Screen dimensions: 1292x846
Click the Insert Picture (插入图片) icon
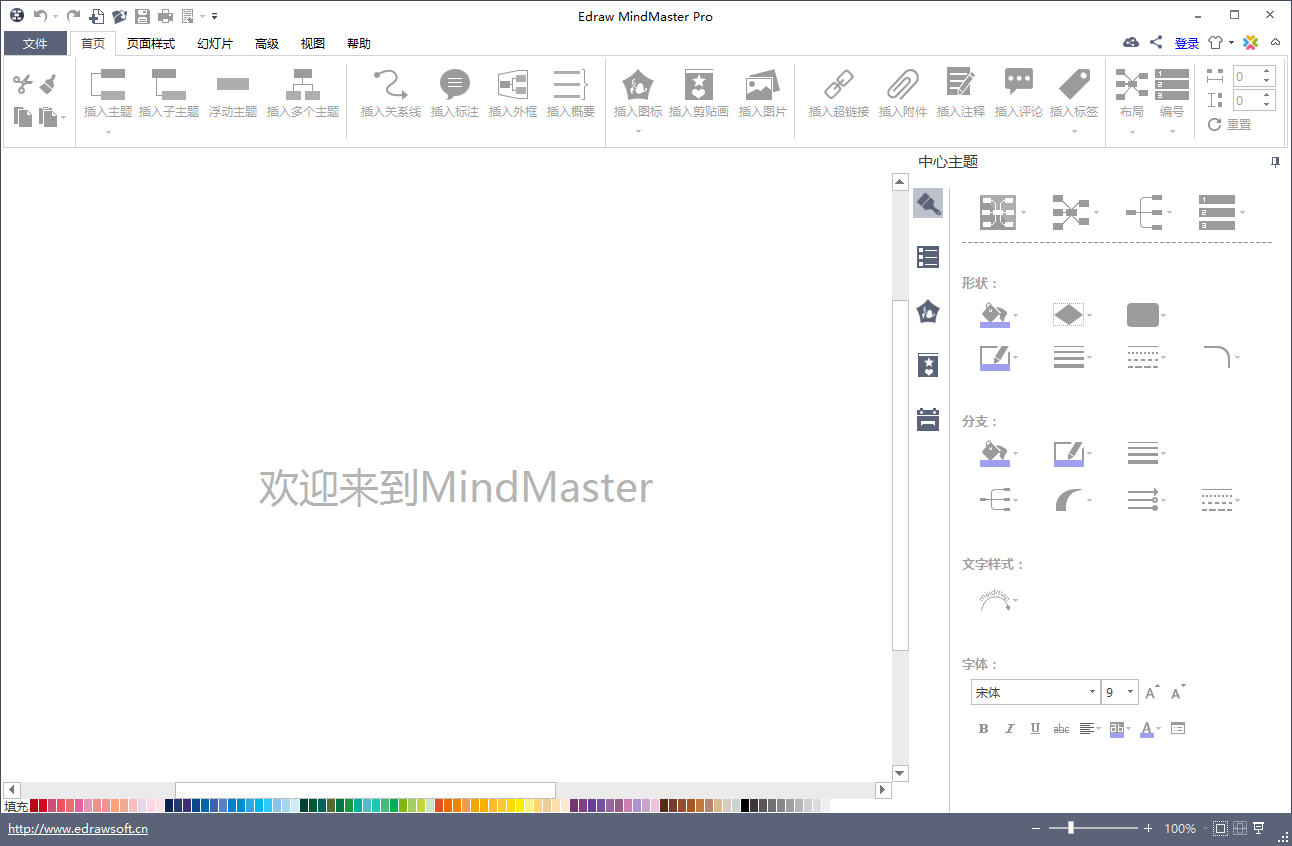point(762,85)
